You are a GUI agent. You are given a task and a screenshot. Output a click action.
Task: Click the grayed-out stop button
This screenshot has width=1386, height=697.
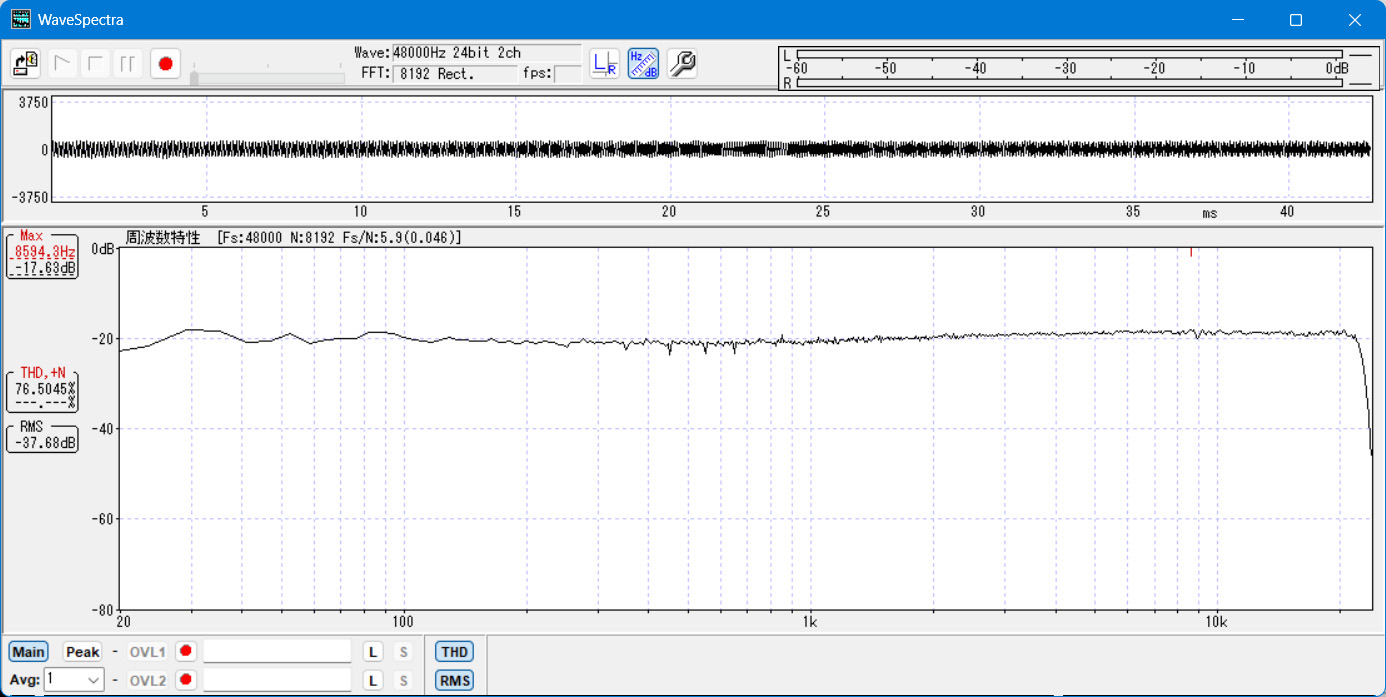click(x=96, y=64)
